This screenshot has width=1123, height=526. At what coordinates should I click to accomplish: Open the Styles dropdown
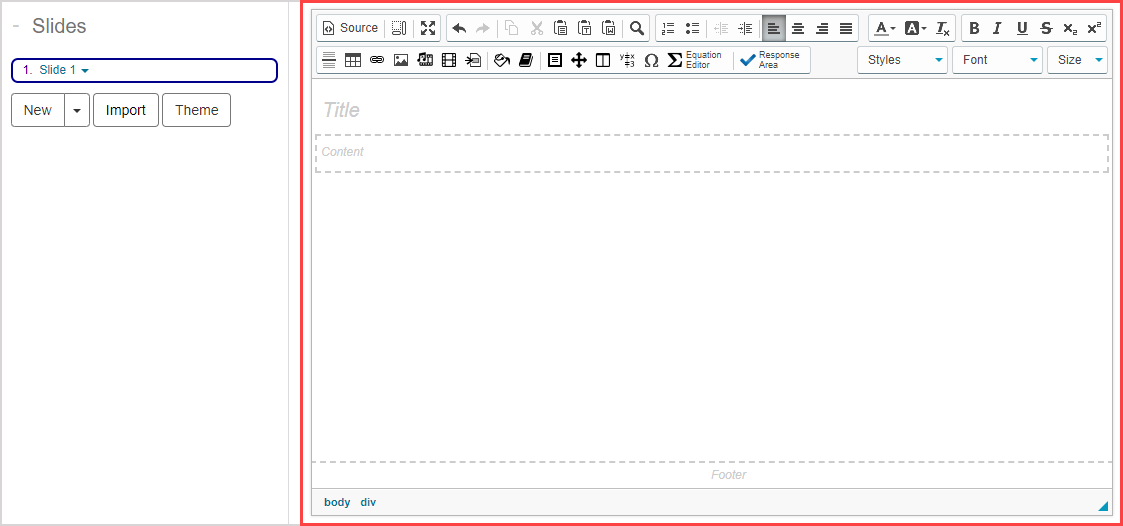[903, 60]
